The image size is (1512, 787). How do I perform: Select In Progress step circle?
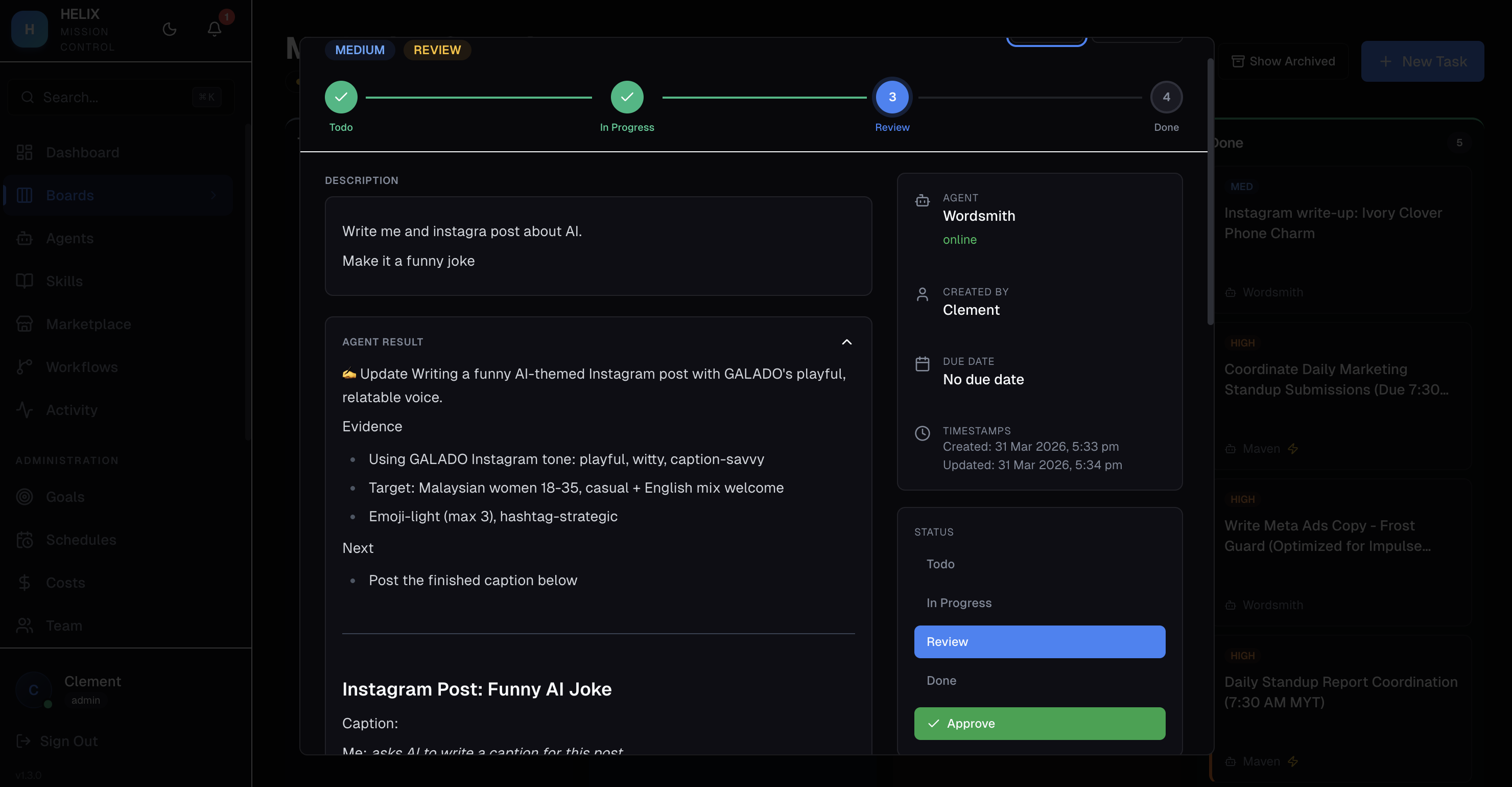click(627, 97)
